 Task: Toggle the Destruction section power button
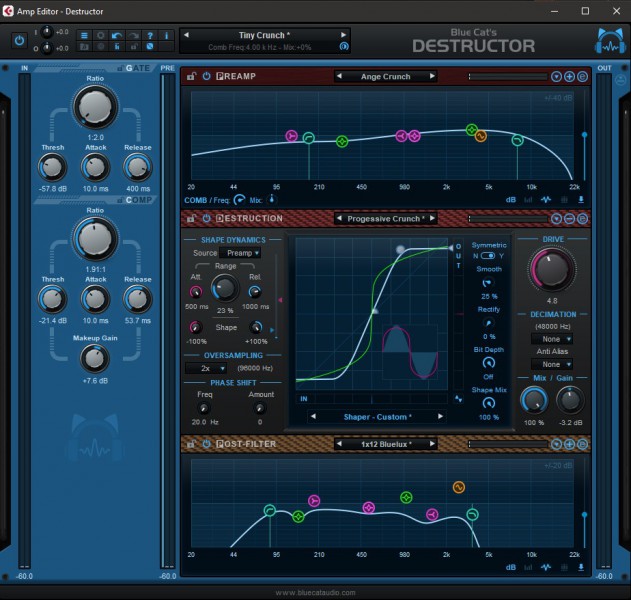click(206, 218)
